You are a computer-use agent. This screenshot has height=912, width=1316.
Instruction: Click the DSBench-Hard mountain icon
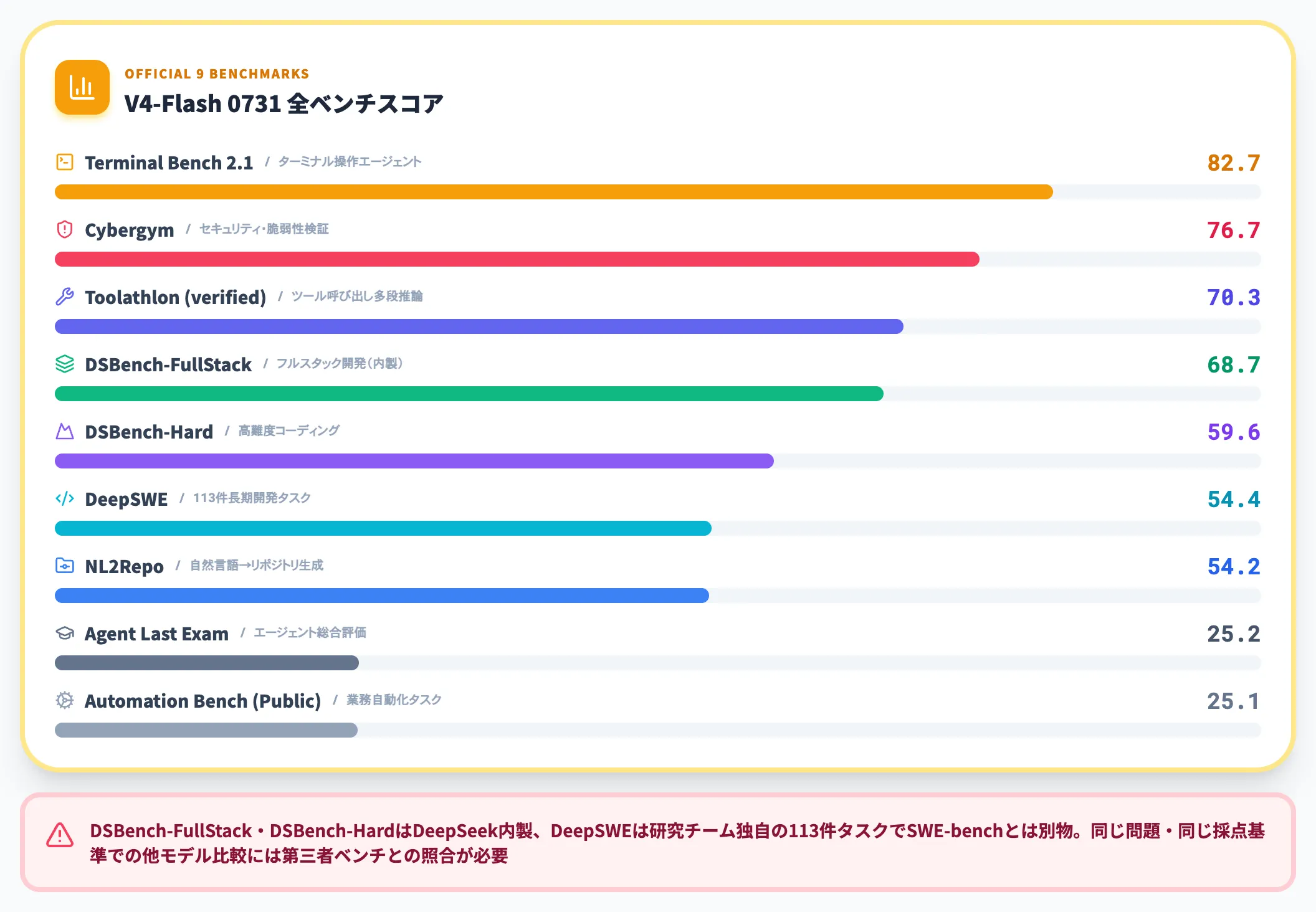(x=65, y=431)
